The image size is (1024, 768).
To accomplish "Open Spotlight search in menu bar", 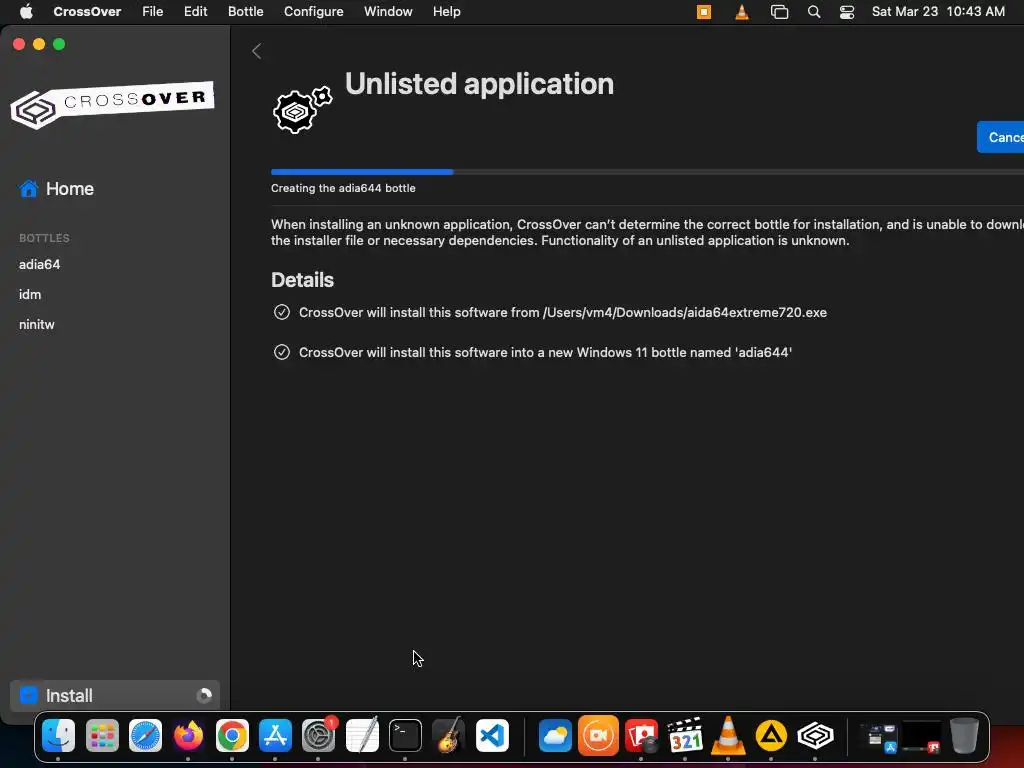I will click(x=814, y=12).
